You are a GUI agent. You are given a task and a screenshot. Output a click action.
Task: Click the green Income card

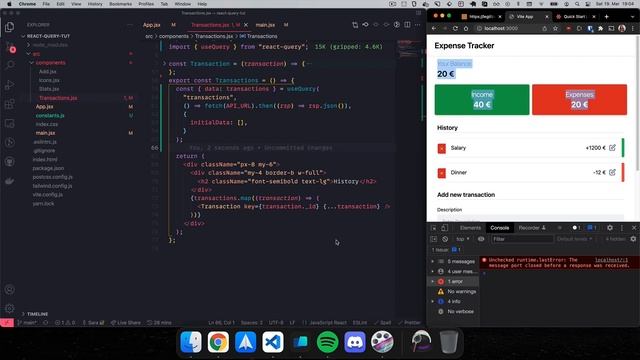click(x=482, y=100)
